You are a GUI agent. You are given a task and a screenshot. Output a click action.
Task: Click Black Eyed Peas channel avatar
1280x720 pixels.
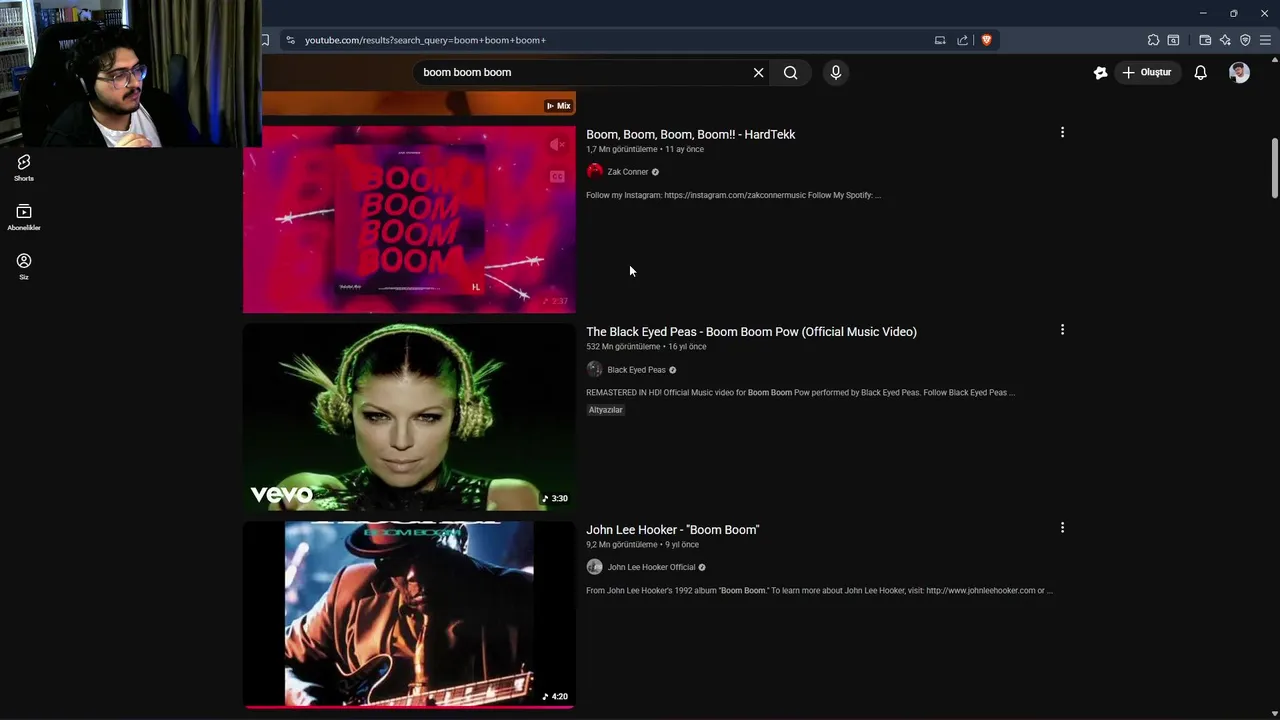point(594,369)
